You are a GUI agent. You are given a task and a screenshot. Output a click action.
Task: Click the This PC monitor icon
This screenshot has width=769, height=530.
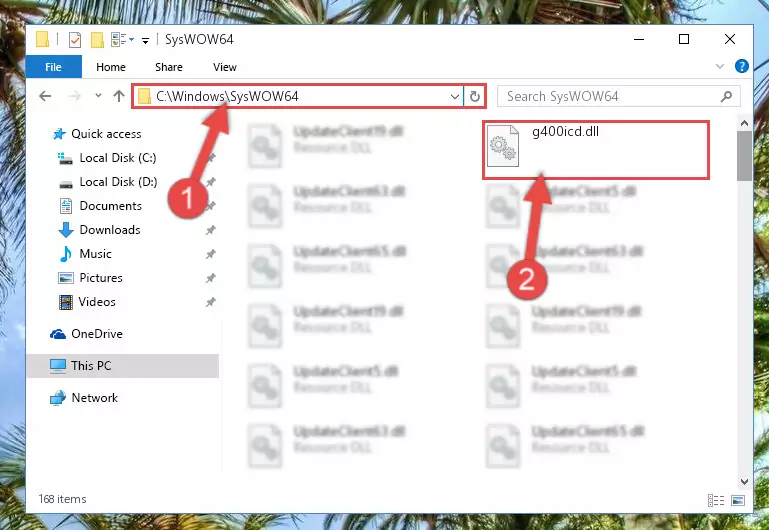(58, 366)
